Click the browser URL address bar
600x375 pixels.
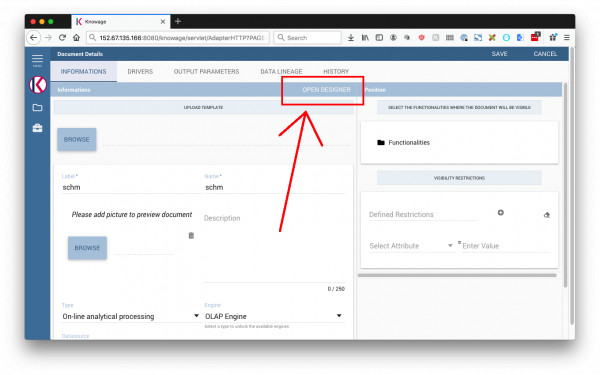178,38
